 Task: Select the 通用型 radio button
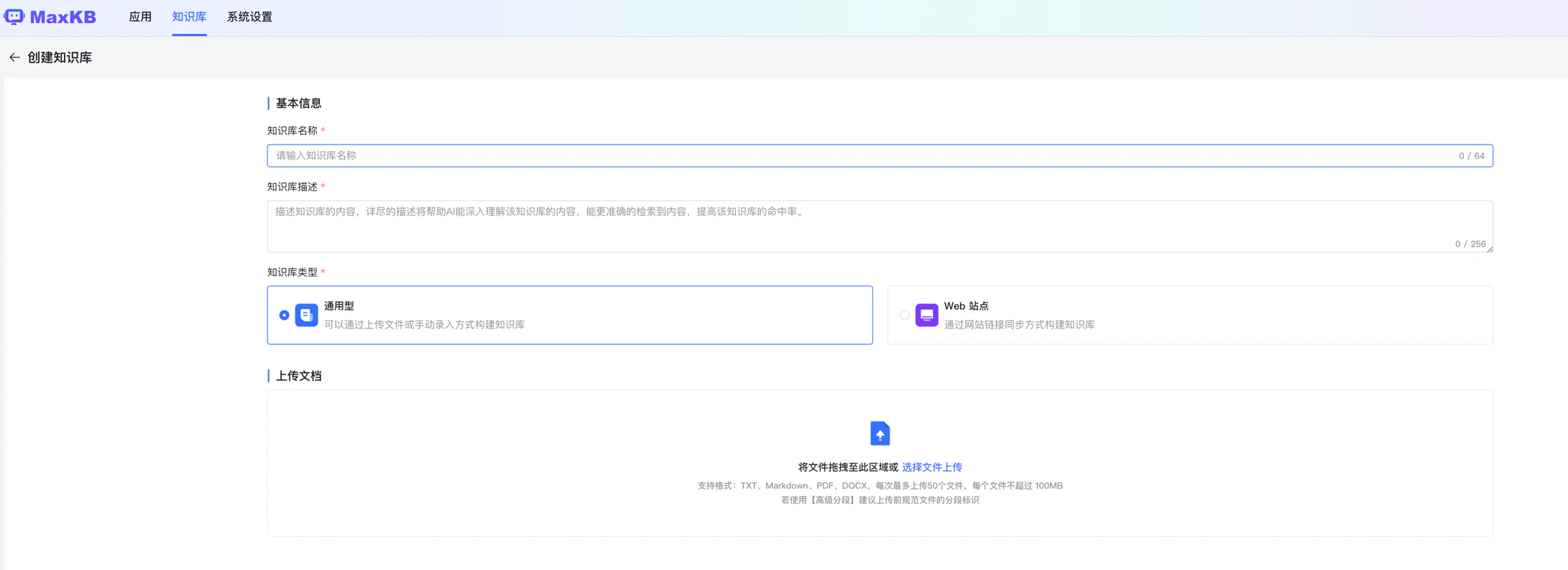[x=285, y=315]
